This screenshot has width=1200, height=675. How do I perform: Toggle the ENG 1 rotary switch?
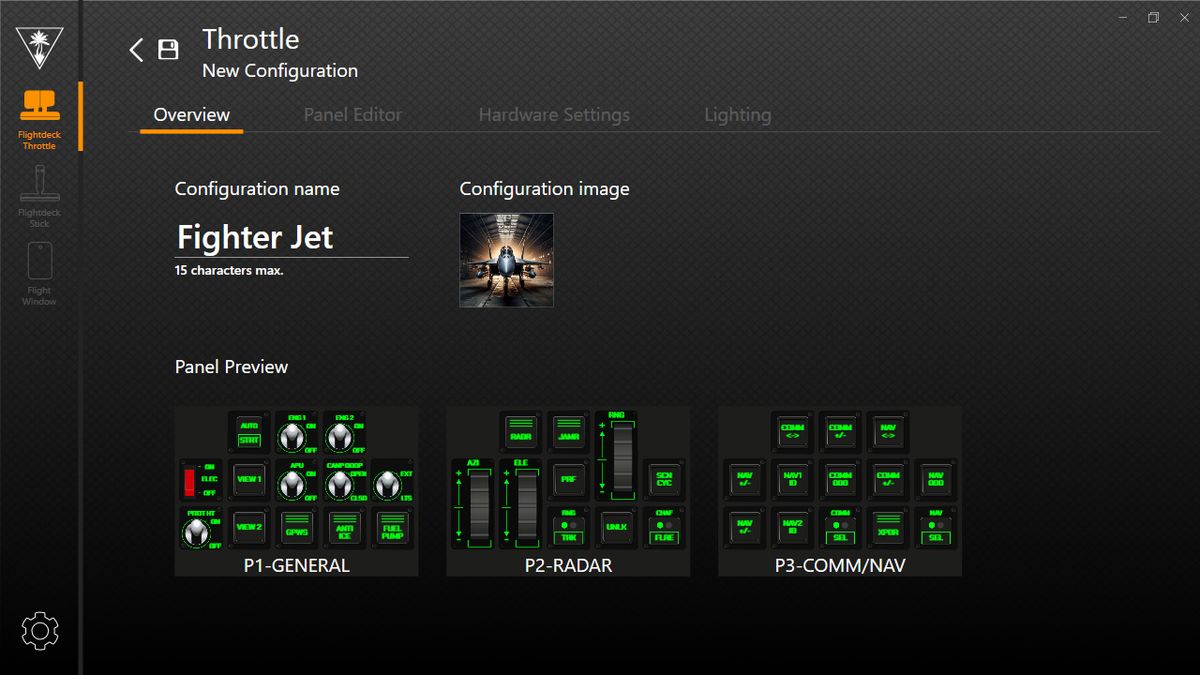tap(296, 433)
